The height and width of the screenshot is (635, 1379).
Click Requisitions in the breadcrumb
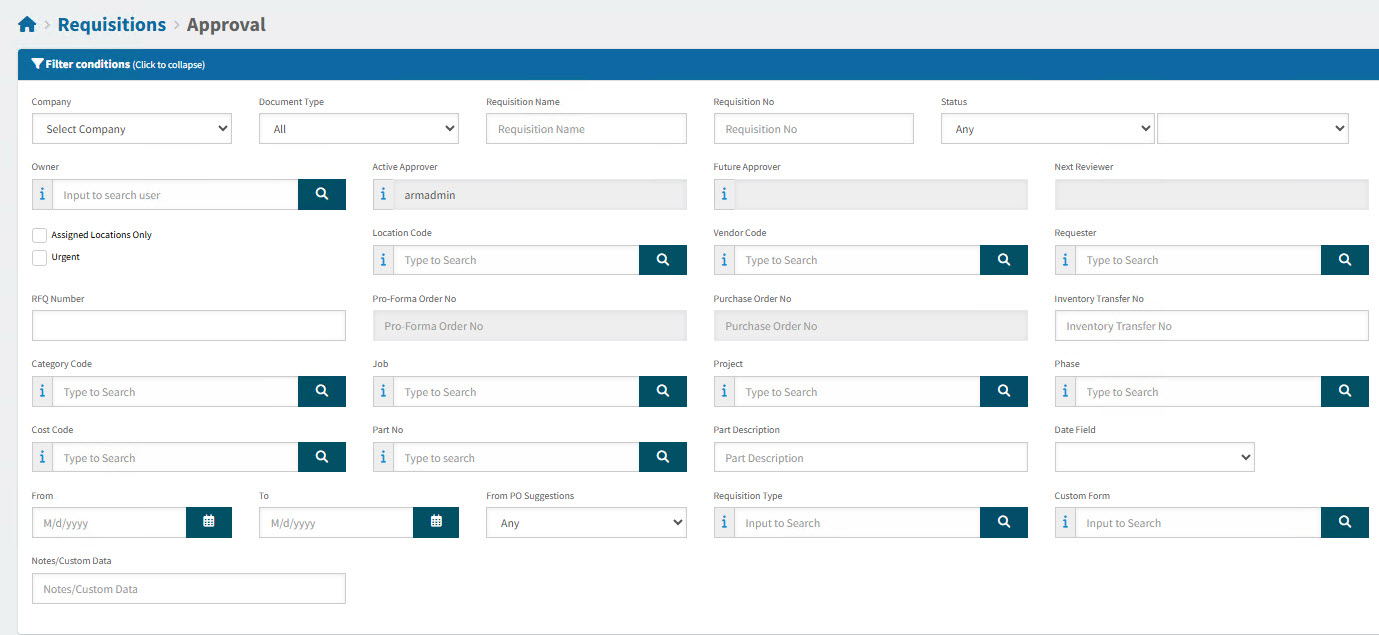pos(111,24)
